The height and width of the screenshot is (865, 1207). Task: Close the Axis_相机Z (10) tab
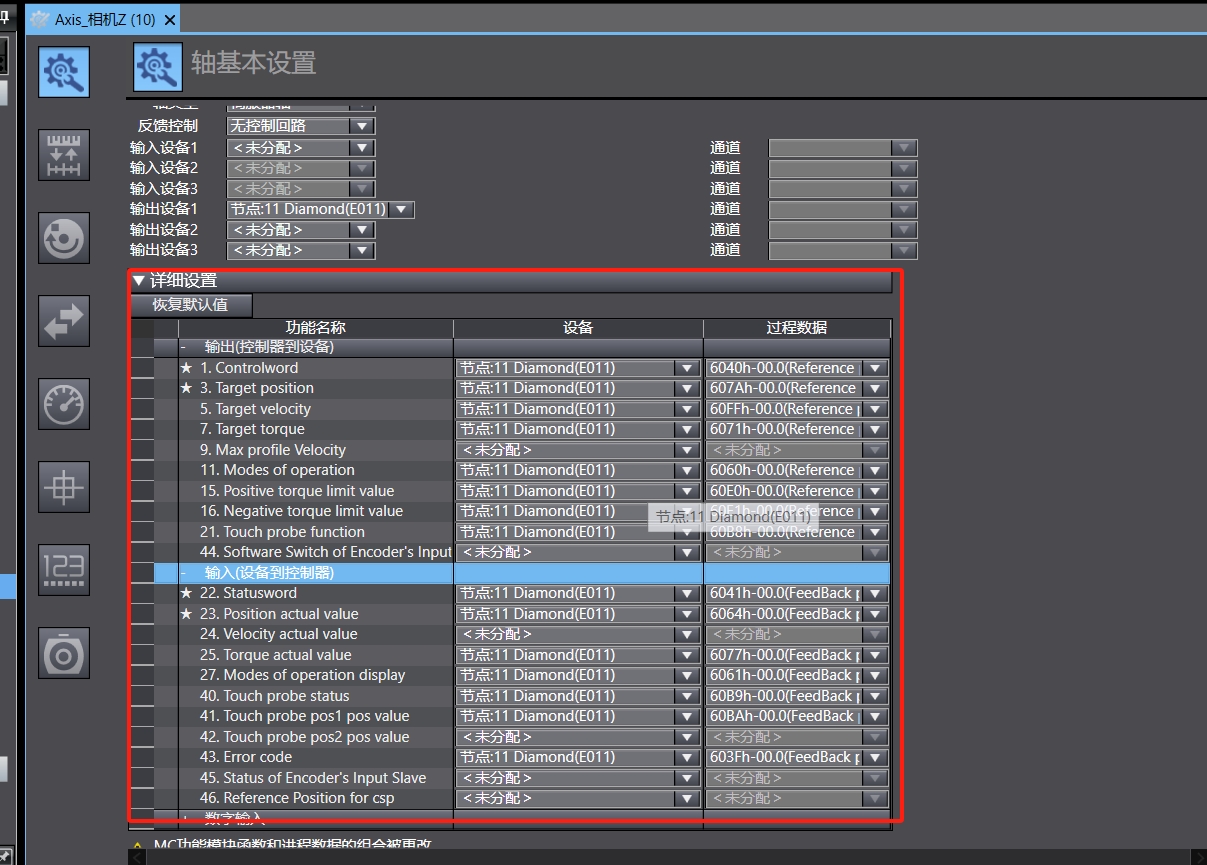click(x=169, y=20)
